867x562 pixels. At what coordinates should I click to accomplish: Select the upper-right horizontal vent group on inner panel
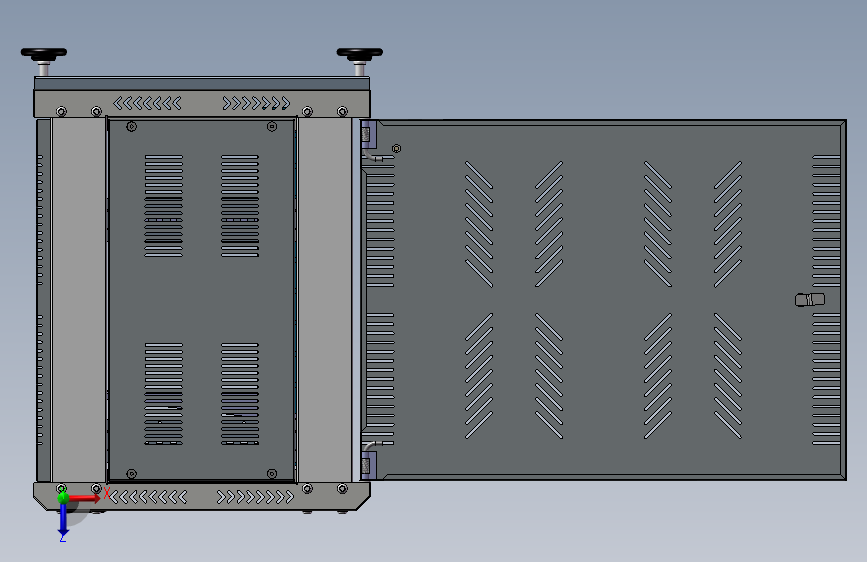pos(240,206)
